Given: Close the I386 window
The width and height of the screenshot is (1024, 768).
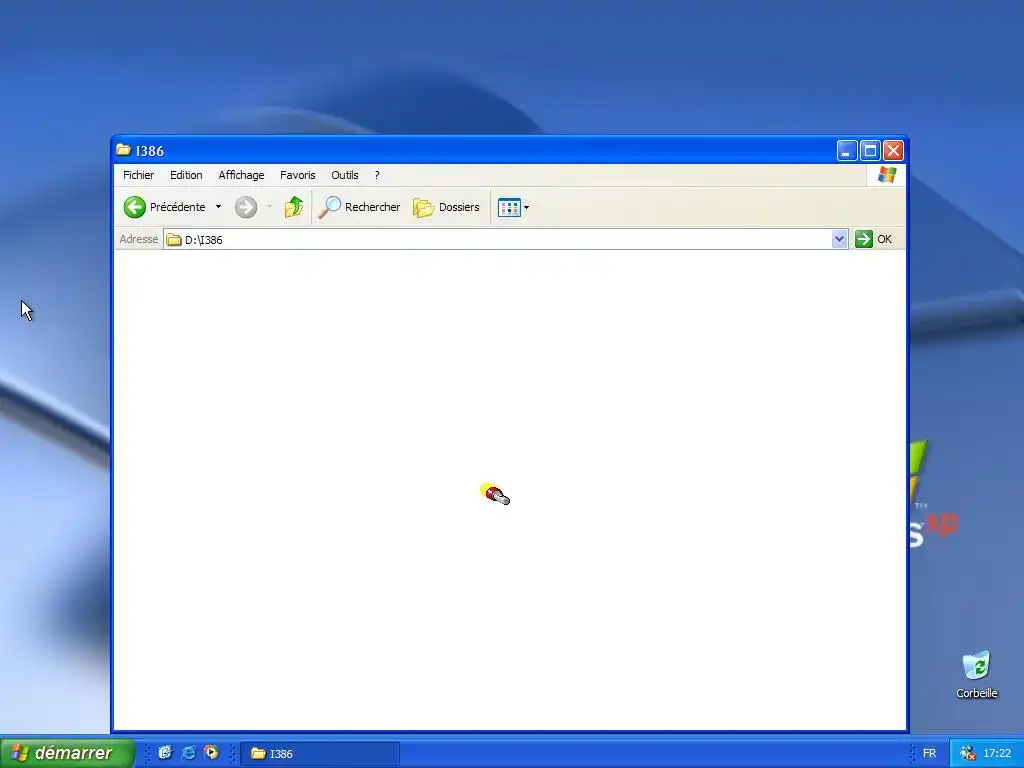Looking at the screenshot, I should (893, 151).
